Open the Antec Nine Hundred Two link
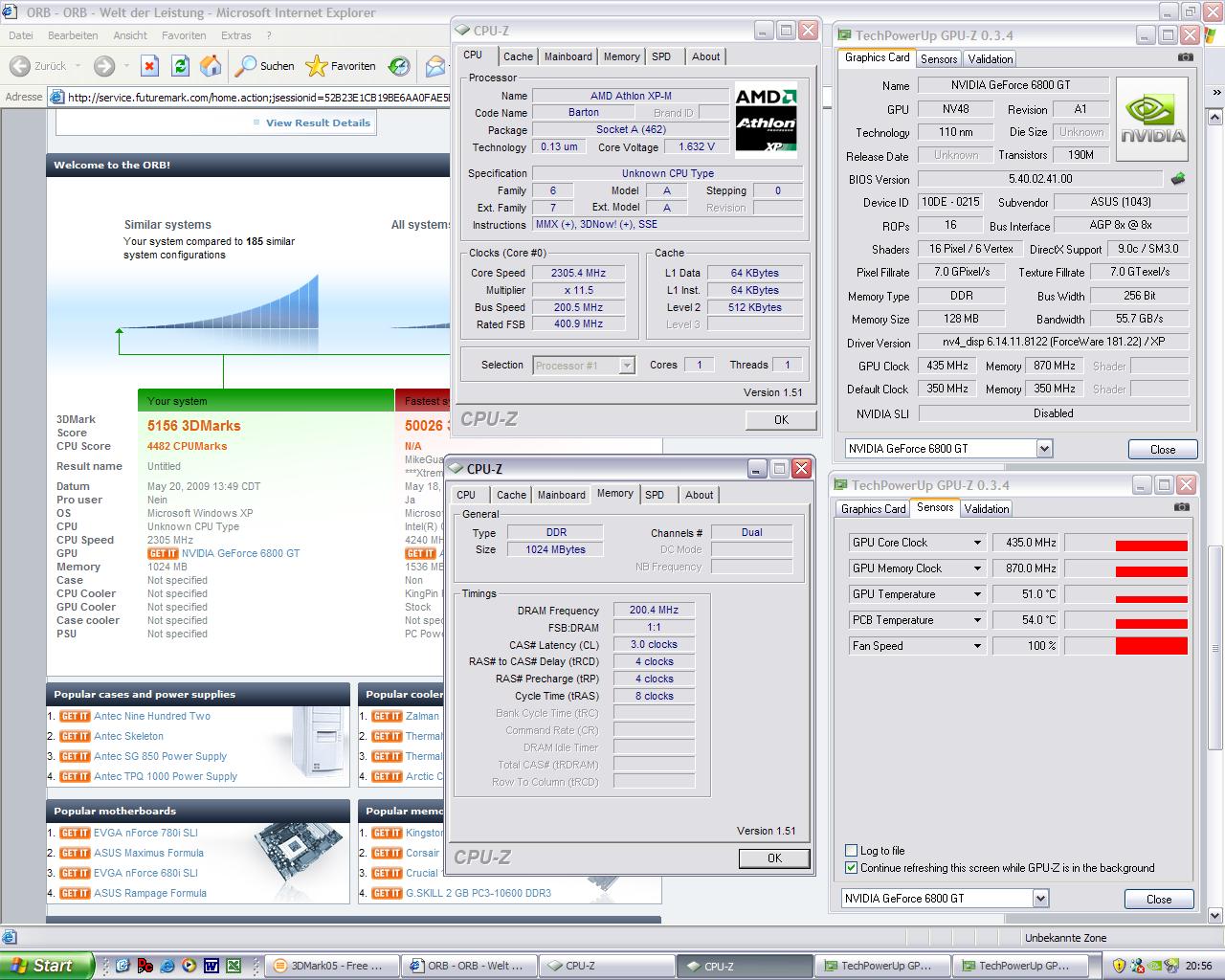 pos(152,716)
